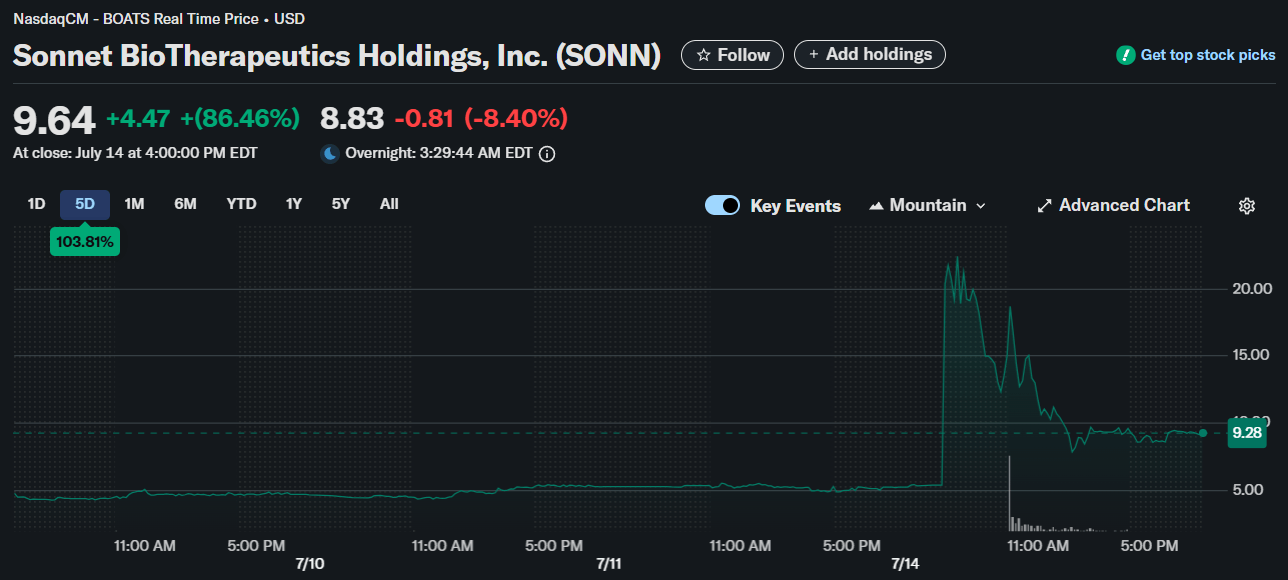Open the Mountain chart type dropdown
This screenshot has height=580, width=1288.
coord(928,205)
